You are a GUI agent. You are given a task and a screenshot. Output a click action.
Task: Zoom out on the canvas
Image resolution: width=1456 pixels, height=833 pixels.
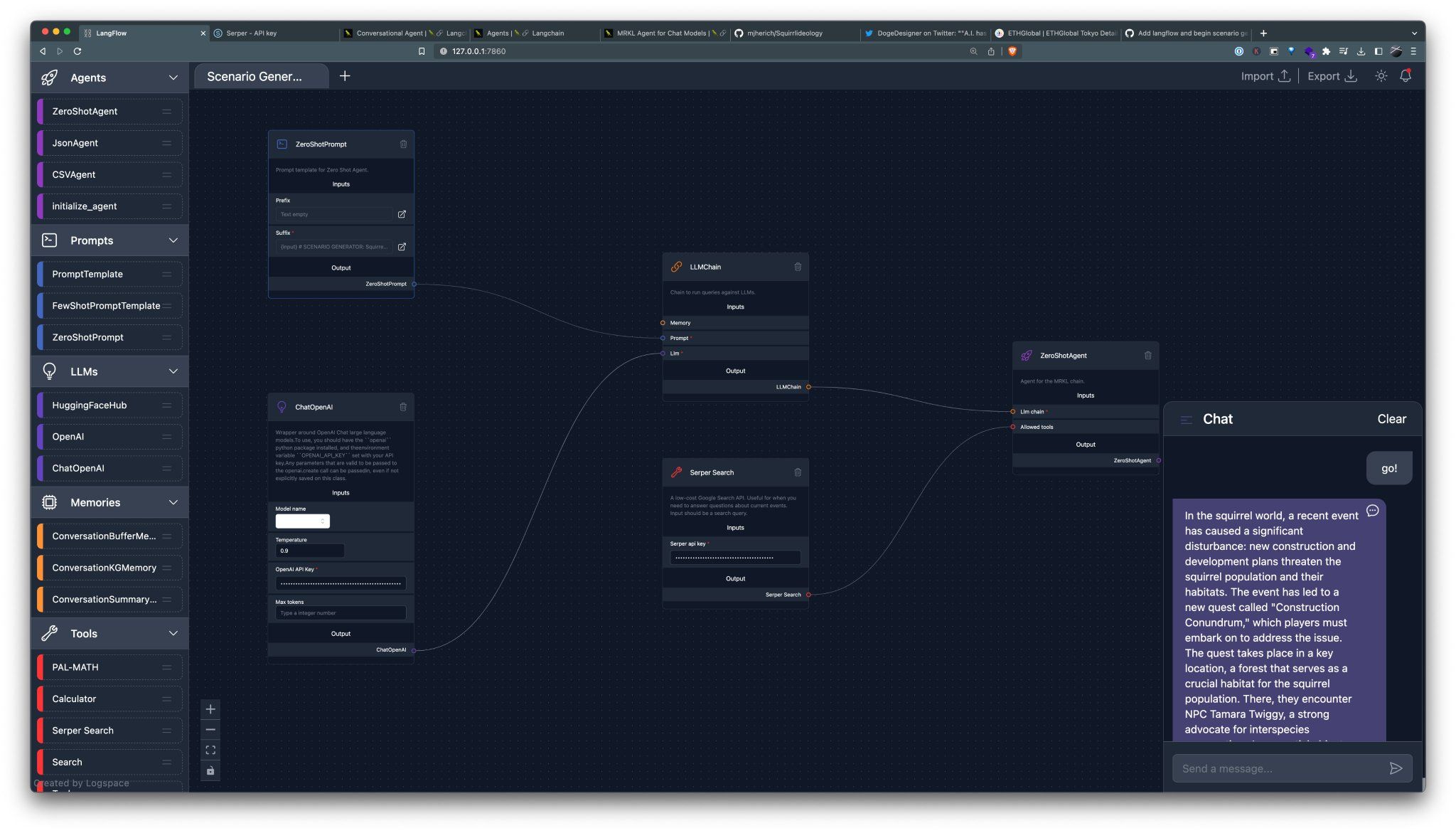[210, 730]
